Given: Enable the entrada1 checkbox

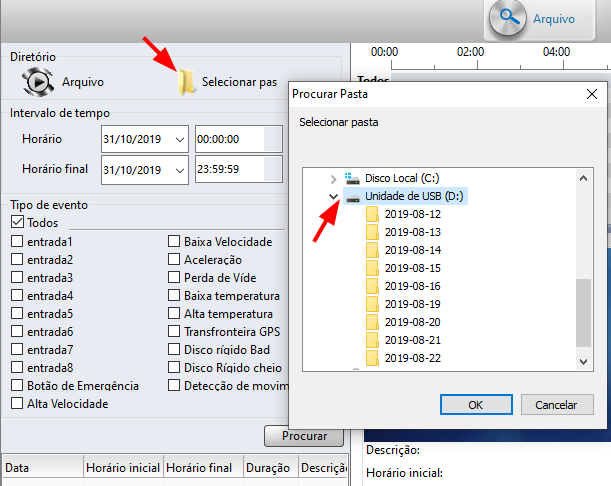Looking at the screenshot, I should pyautogui.click(x=18, y=241).
